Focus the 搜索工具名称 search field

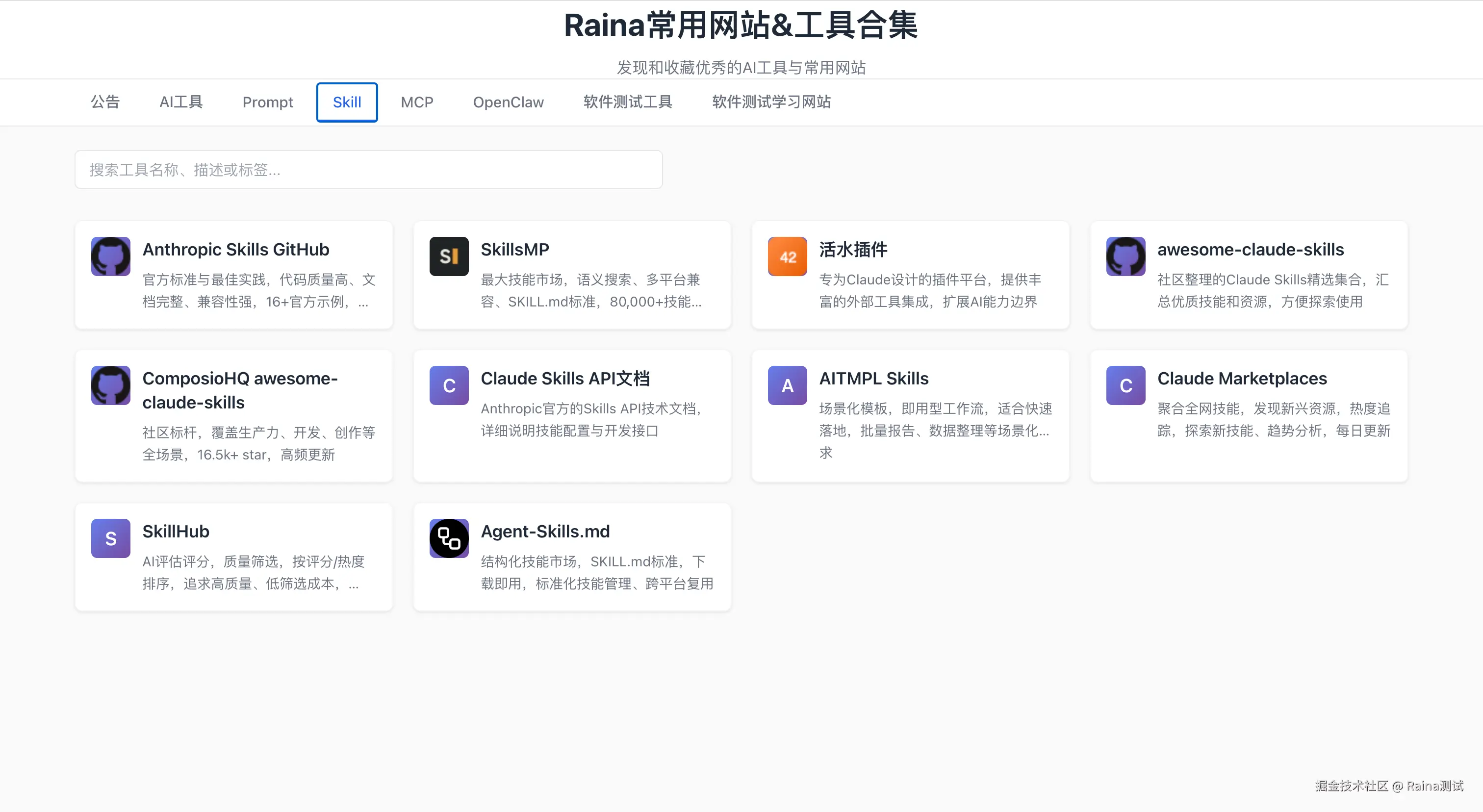(x=368, y=170)
